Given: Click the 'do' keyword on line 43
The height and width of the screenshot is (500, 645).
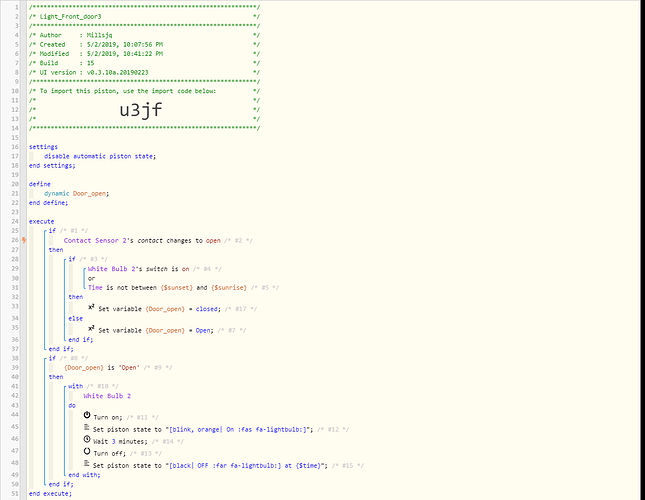Looking at the screenshot, I should tap(72, 405).
